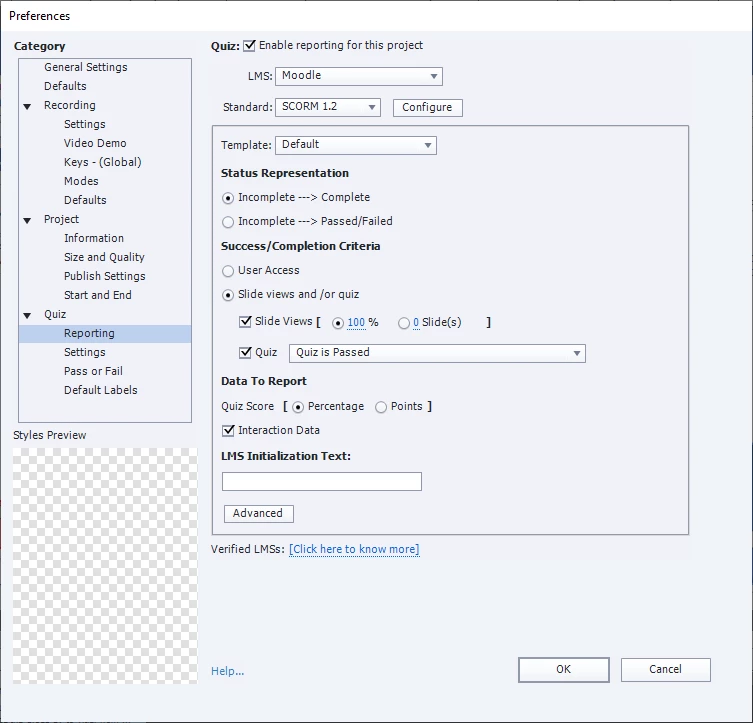Open the Standard dropdown showing SCORM 1.2
Viewport: 753px width, 723px height.
[328, 107]
